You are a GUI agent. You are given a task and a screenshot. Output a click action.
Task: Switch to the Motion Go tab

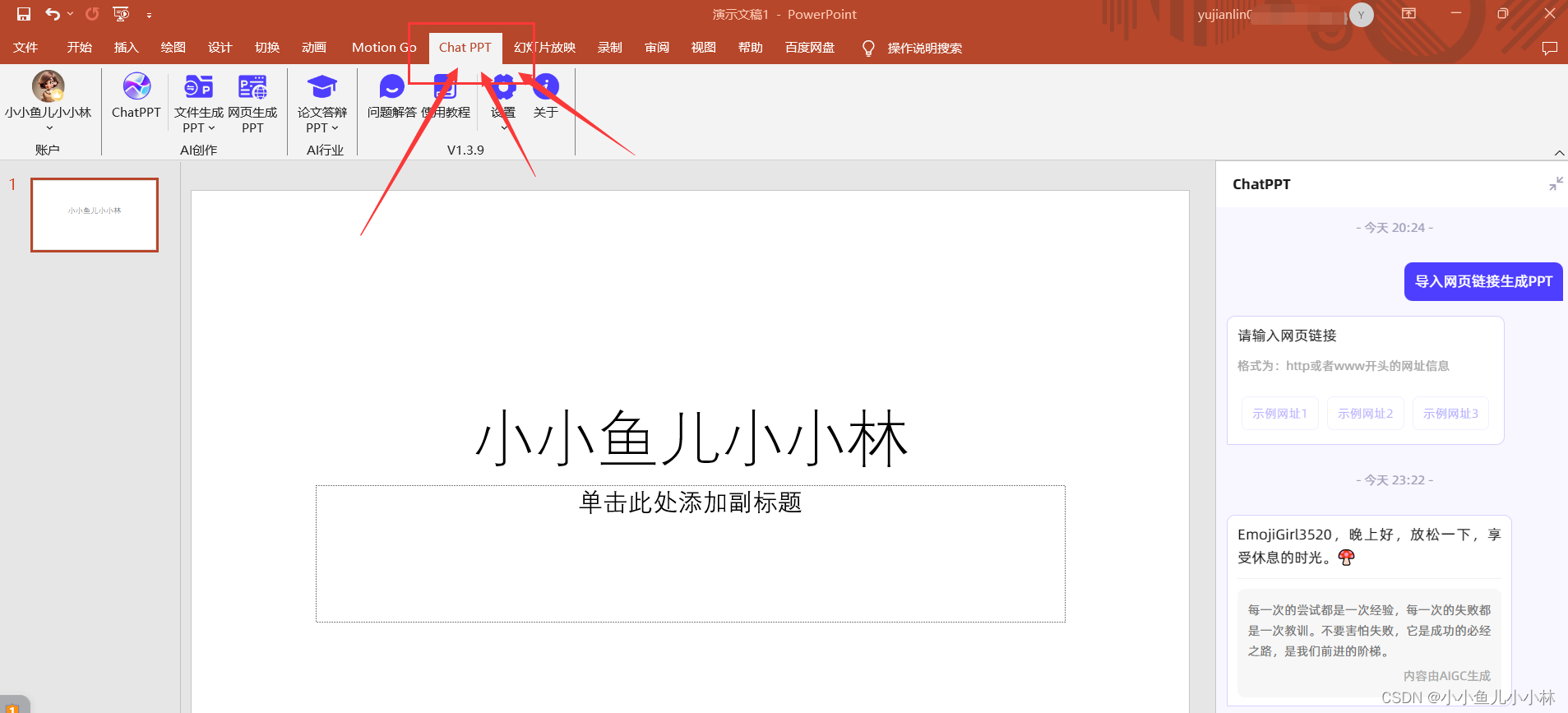click(x=384, y=48)
